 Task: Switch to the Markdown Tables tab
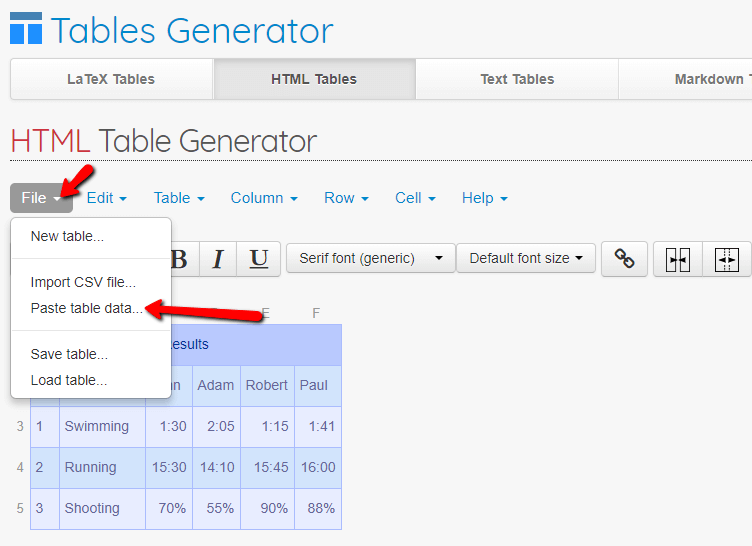click(686, 79)
